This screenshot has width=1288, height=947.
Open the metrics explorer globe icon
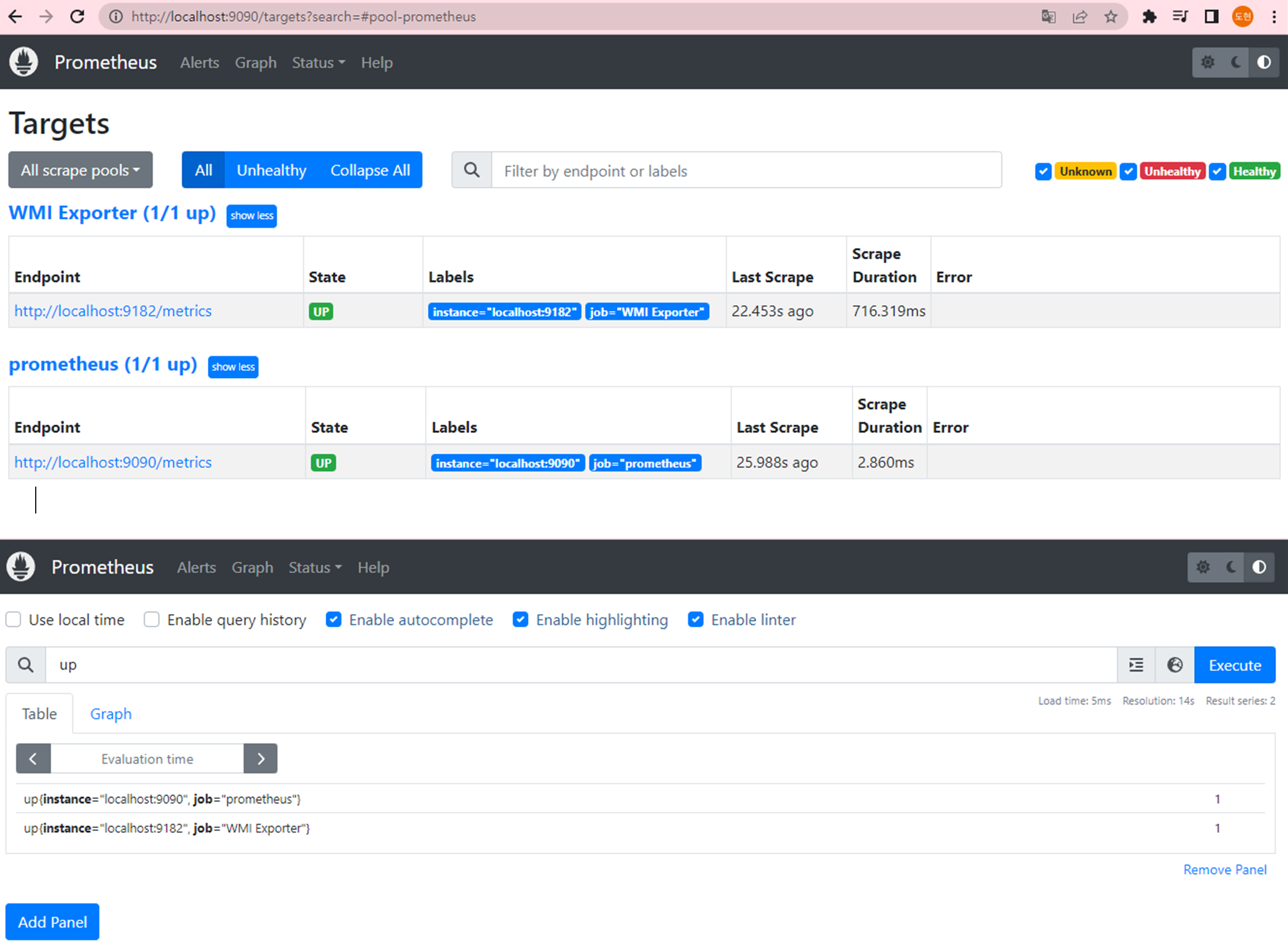pyautogui.click(x=1175, y=665)
